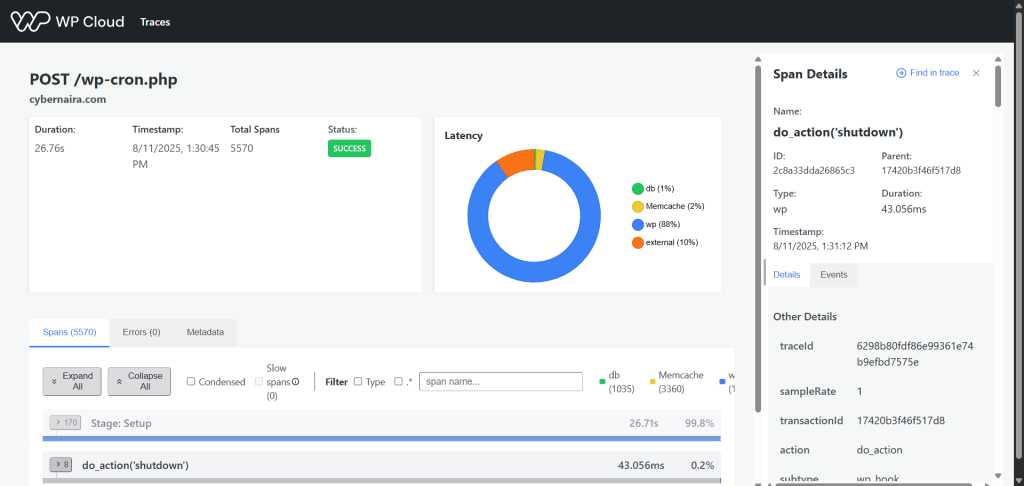Click the parent ID 17420b3f46f517d8
The height and width of the screenshot is (486, 1024).
pos(921,170)
